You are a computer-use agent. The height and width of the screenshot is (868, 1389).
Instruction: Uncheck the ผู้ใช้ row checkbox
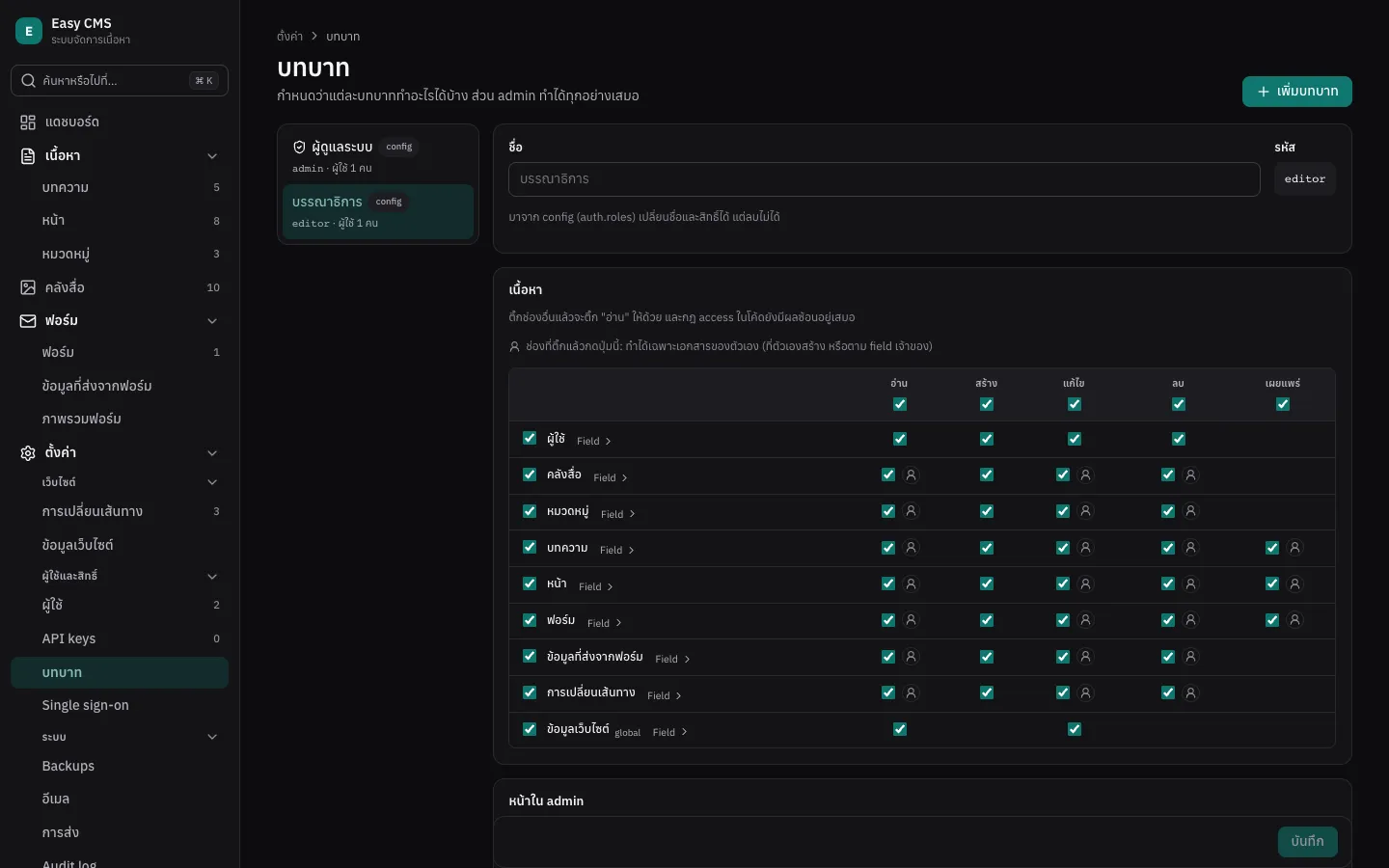(x=530, y=438)
